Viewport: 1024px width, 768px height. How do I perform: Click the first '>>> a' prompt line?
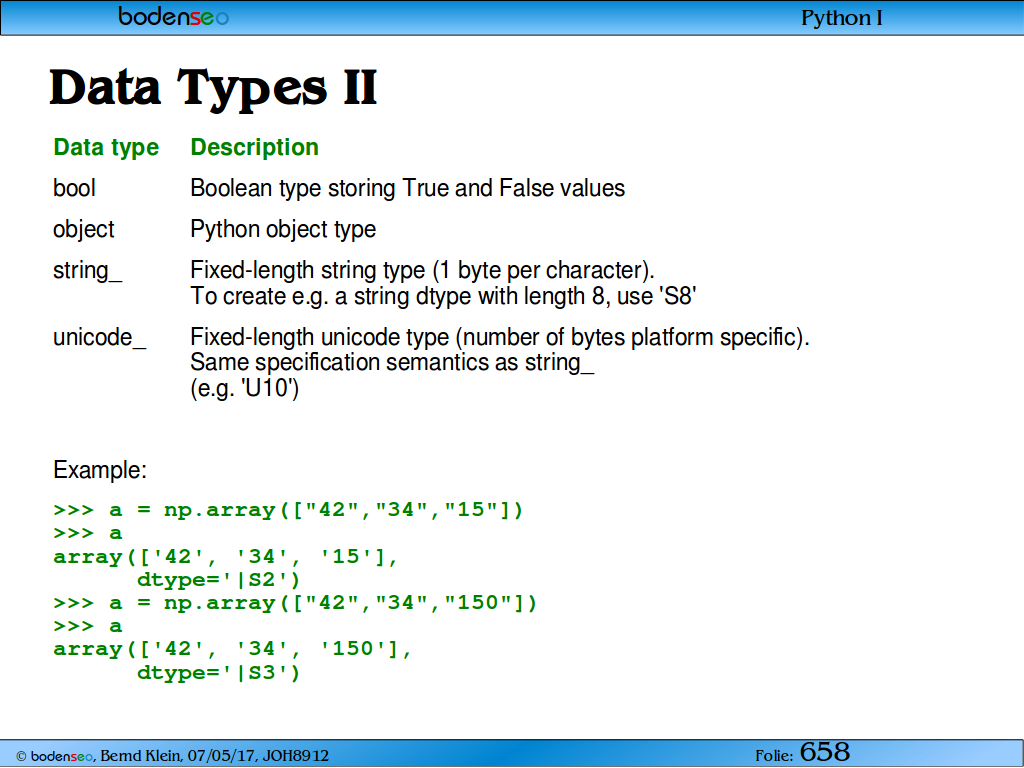point(88,534)
